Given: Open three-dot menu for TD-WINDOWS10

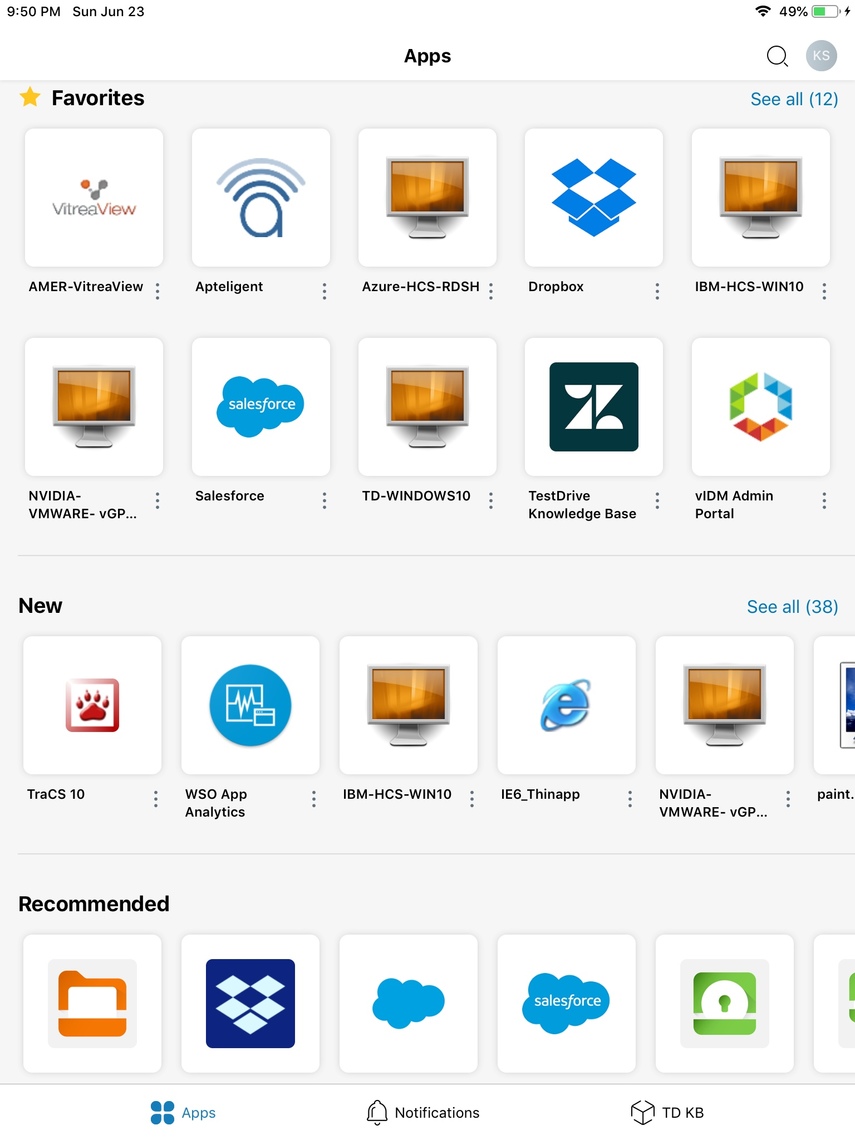Looking at the screenshot, I should pos(491,500).
